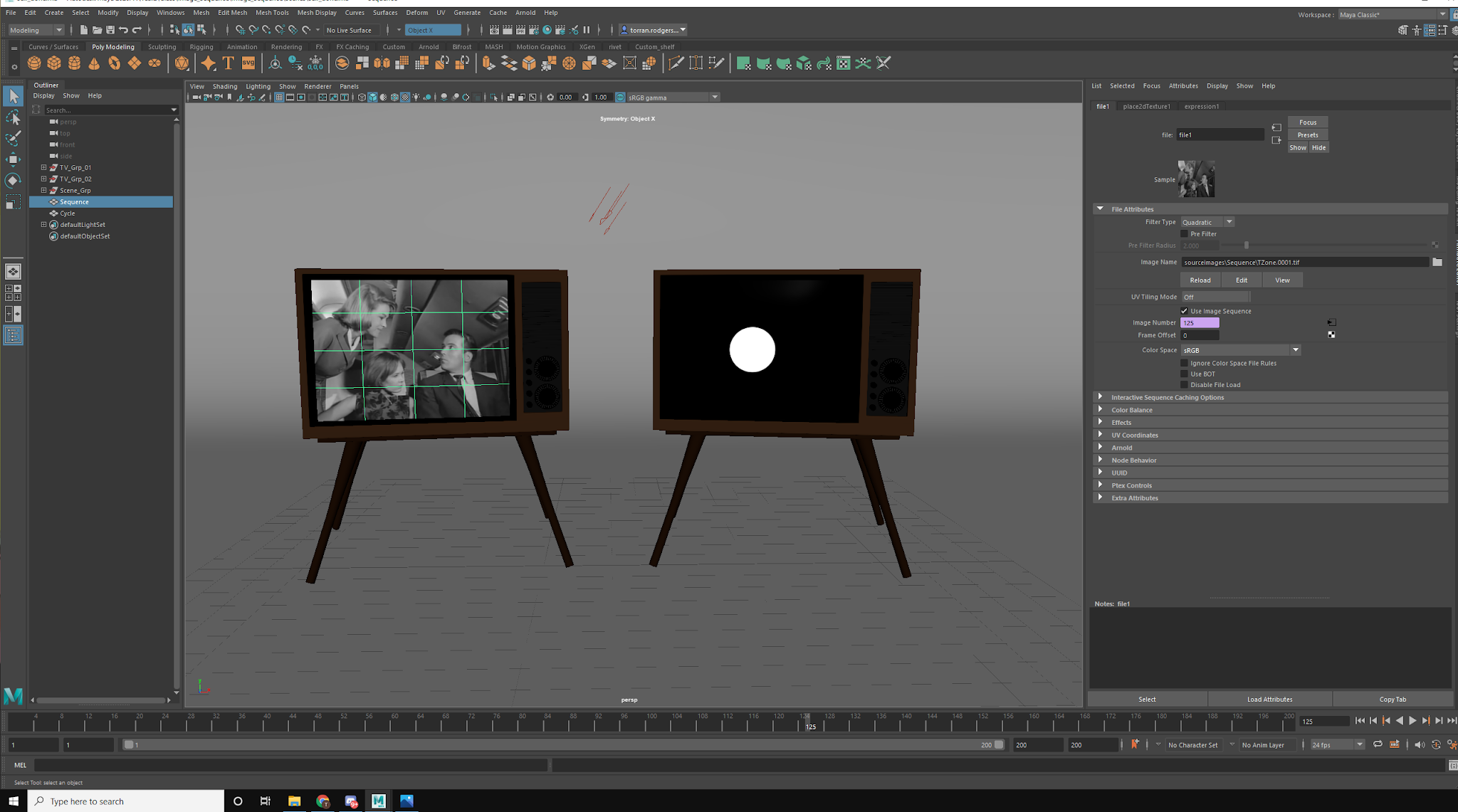Enable Use Image Sequence checkbox
Viewport: 1458px width, 812px height.
point(1184,311)
